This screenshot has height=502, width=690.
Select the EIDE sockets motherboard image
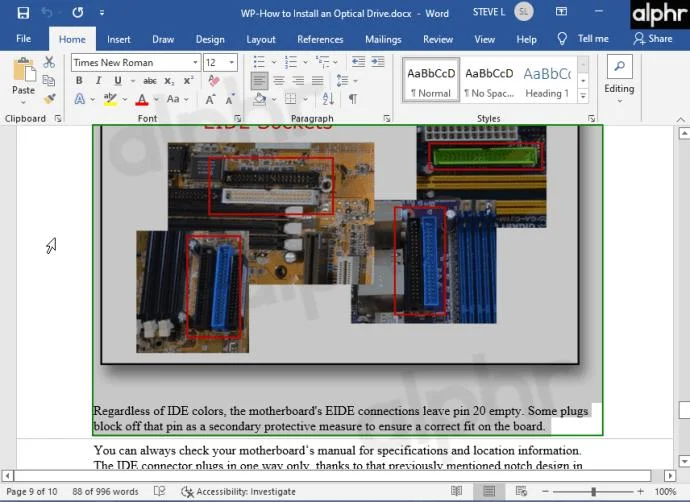(340, 245)
